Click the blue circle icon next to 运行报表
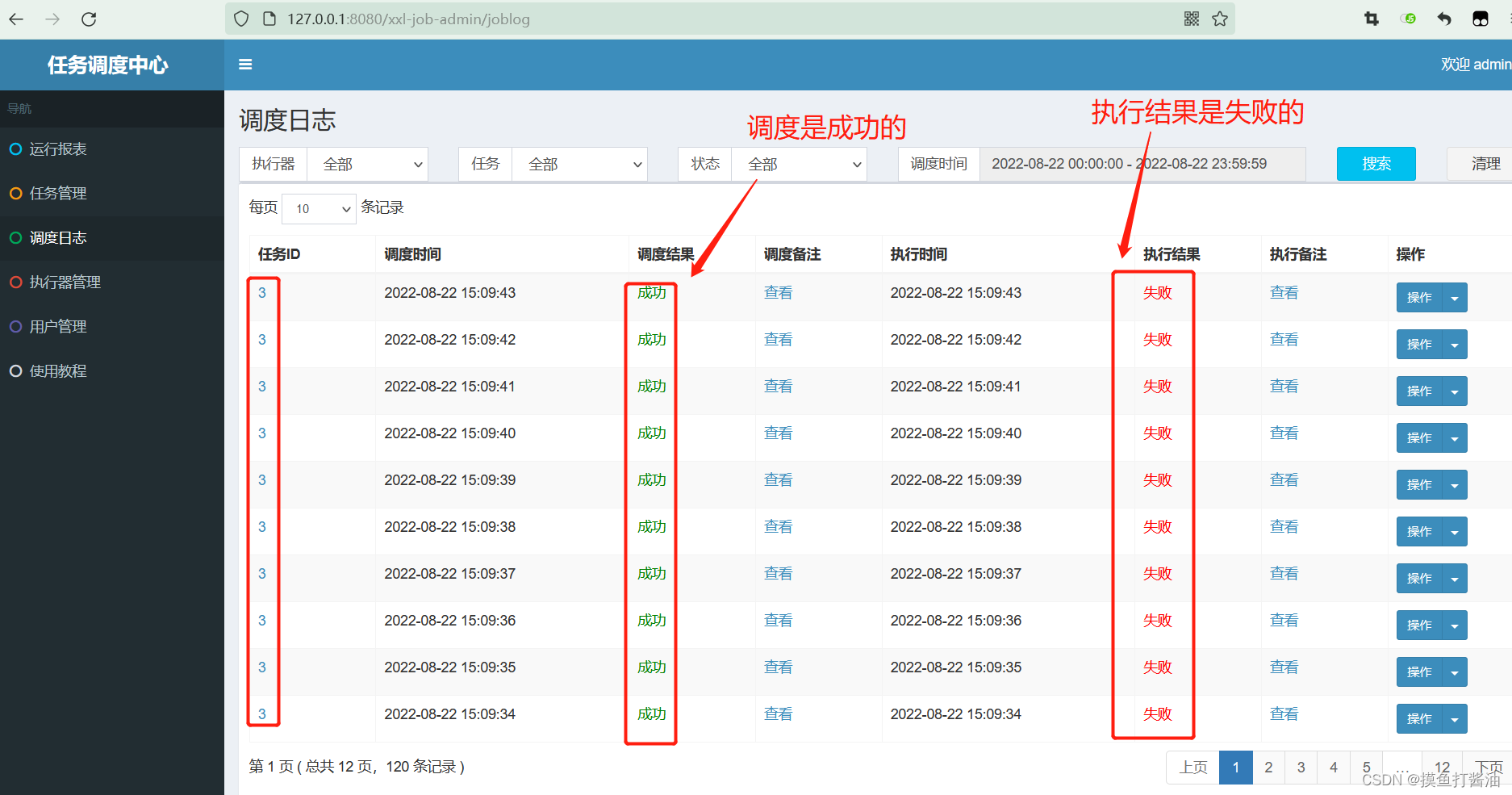1512x795 pixels. pos(15,149)
